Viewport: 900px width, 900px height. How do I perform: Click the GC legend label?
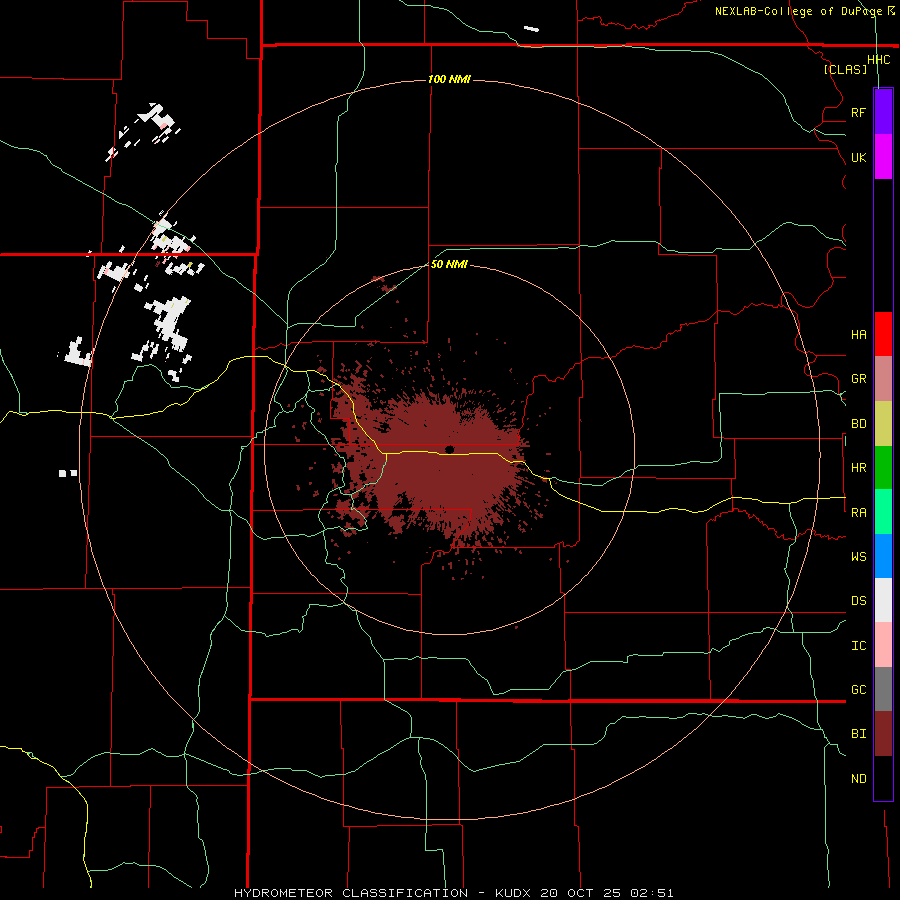tap(858, 690)
